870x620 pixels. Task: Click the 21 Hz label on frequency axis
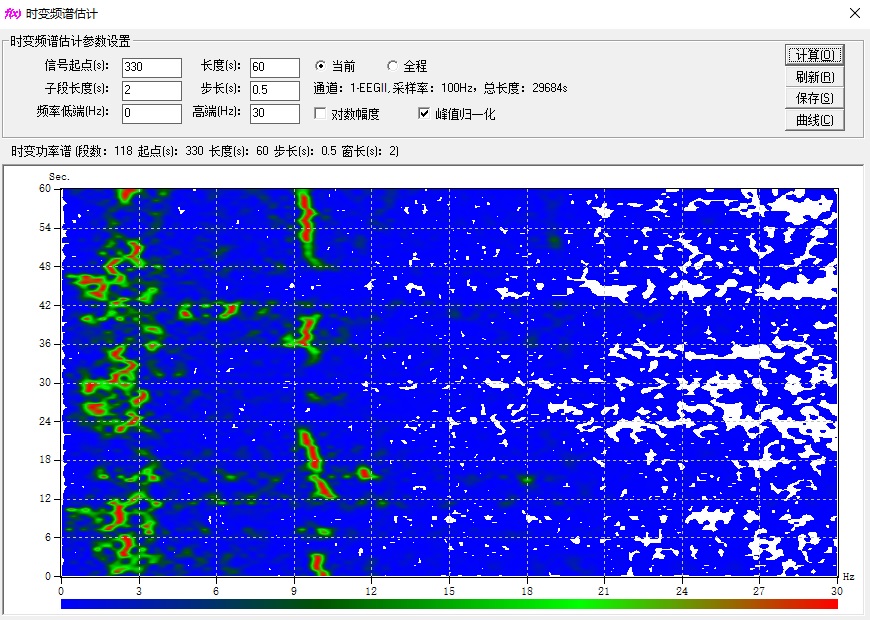(x=604, y=592)
